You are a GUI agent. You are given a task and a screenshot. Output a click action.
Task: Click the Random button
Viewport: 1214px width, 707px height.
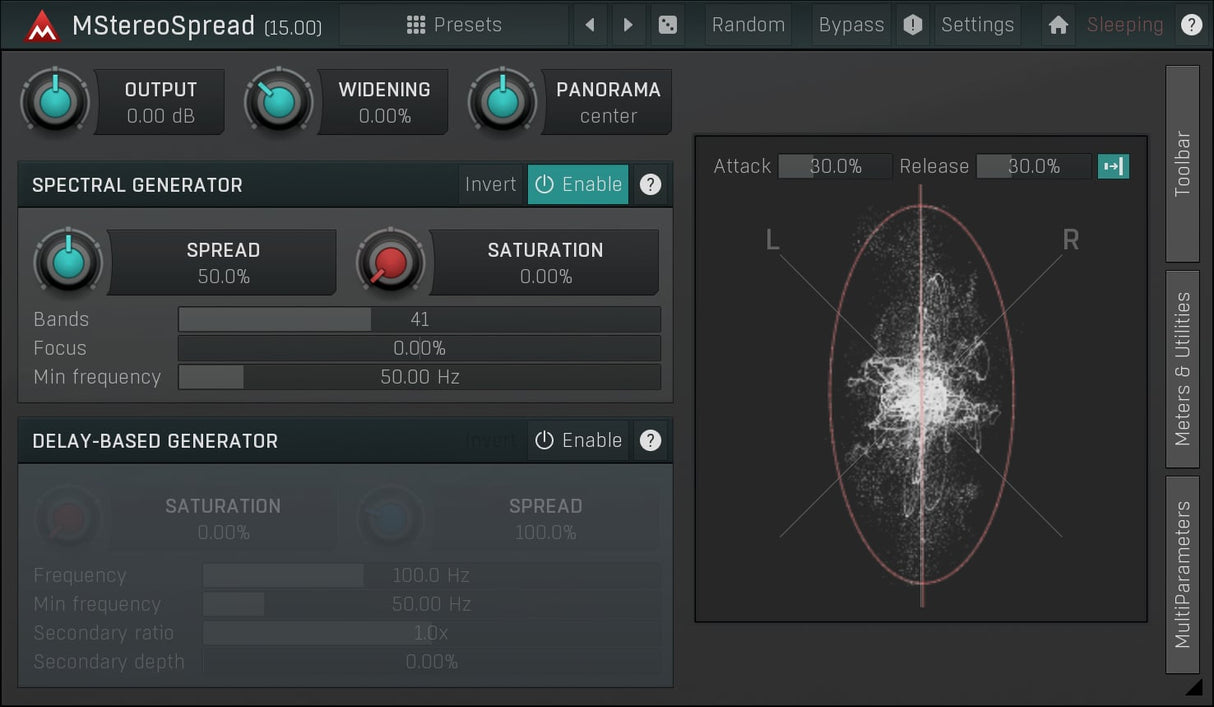[748, 25]
